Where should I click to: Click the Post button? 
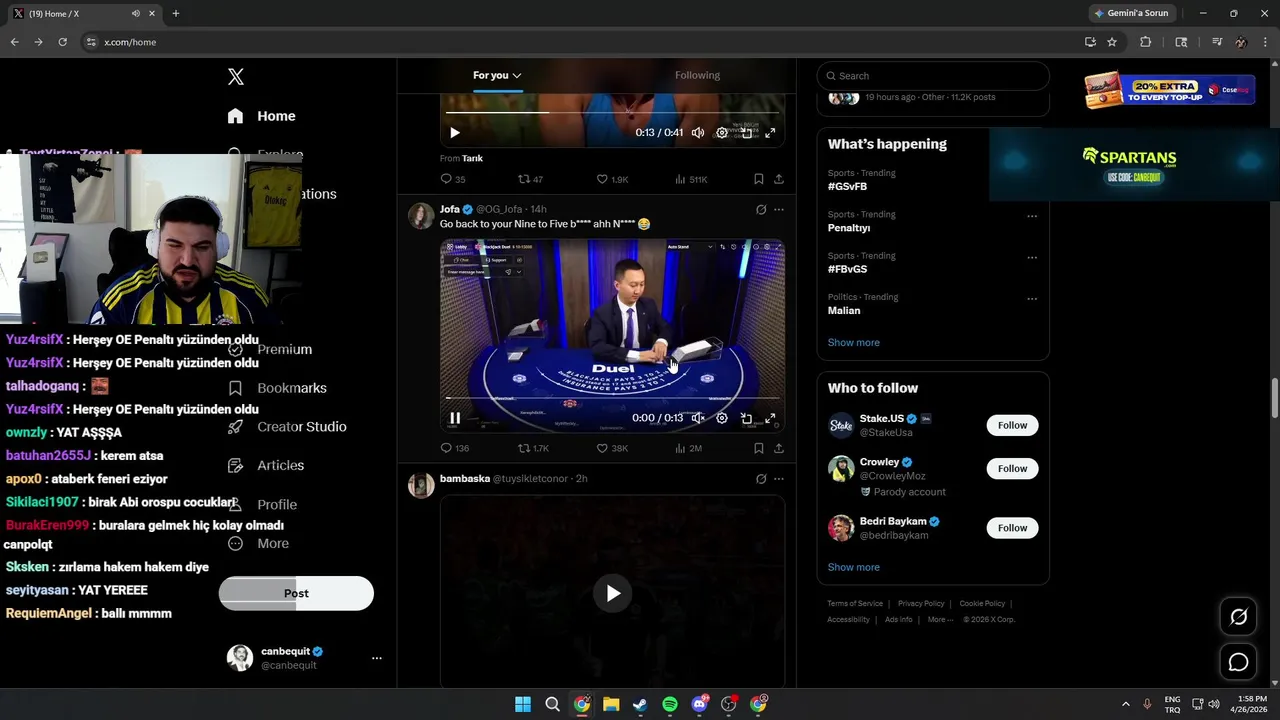coord(296,593)
